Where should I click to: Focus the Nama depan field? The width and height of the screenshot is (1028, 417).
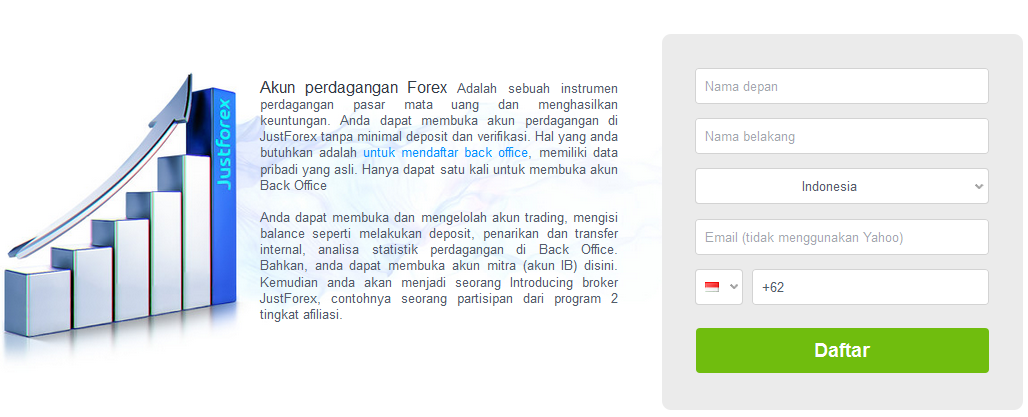click(x=842, y=86)
